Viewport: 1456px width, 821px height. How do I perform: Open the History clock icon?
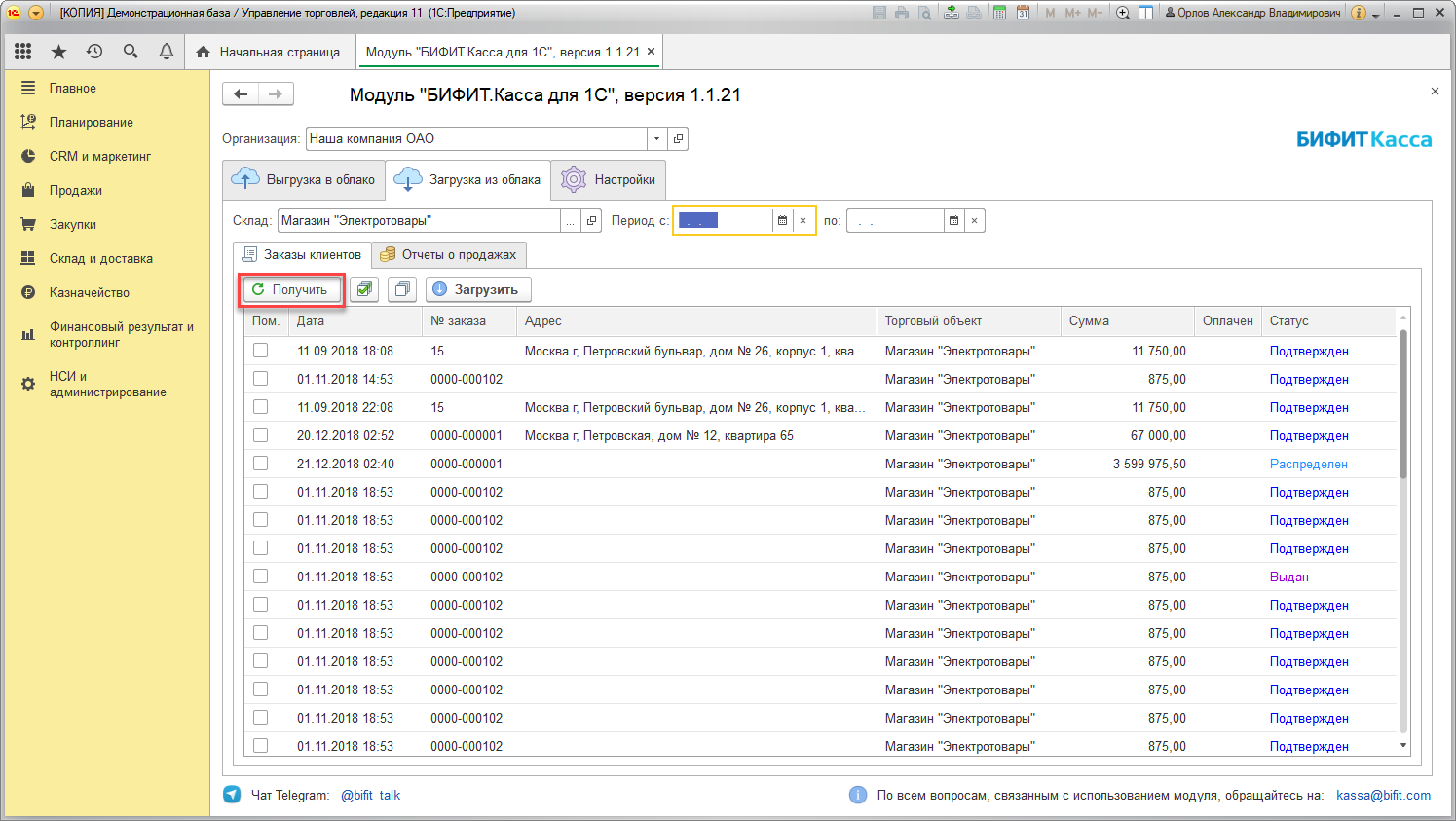[94, 52]
